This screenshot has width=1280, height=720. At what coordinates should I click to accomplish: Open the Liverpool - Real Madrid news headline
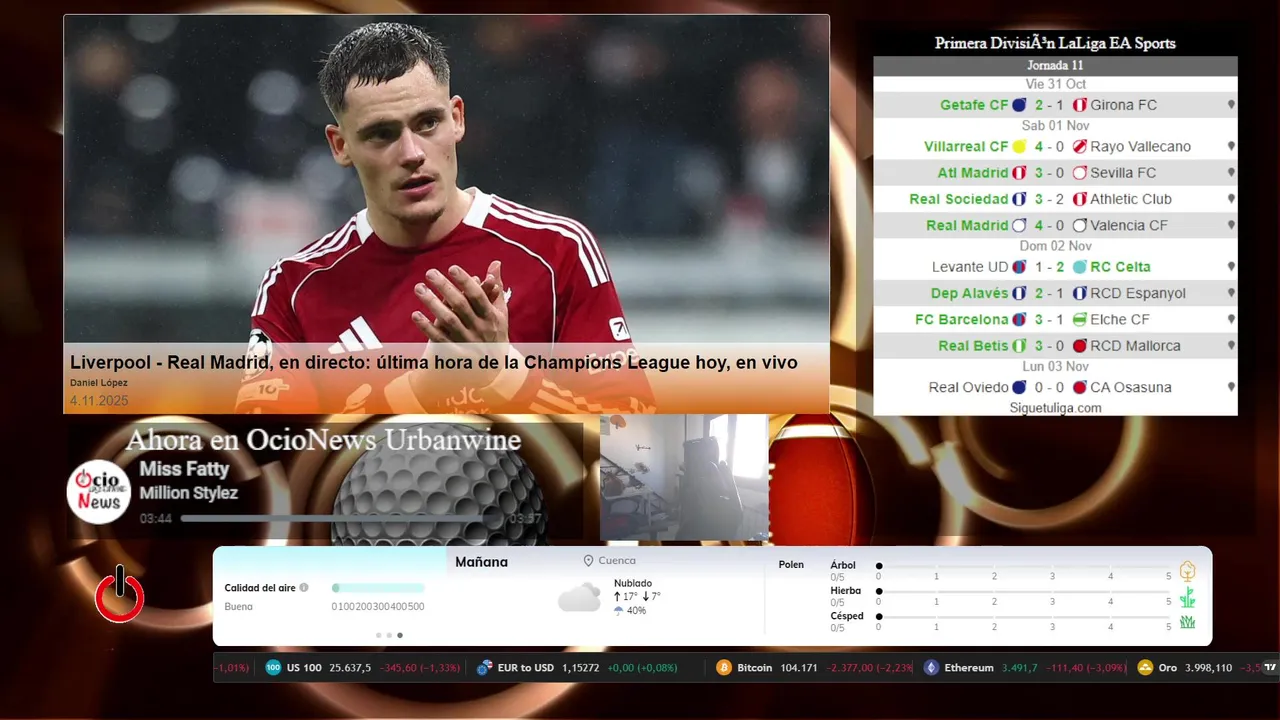[434, 363]
